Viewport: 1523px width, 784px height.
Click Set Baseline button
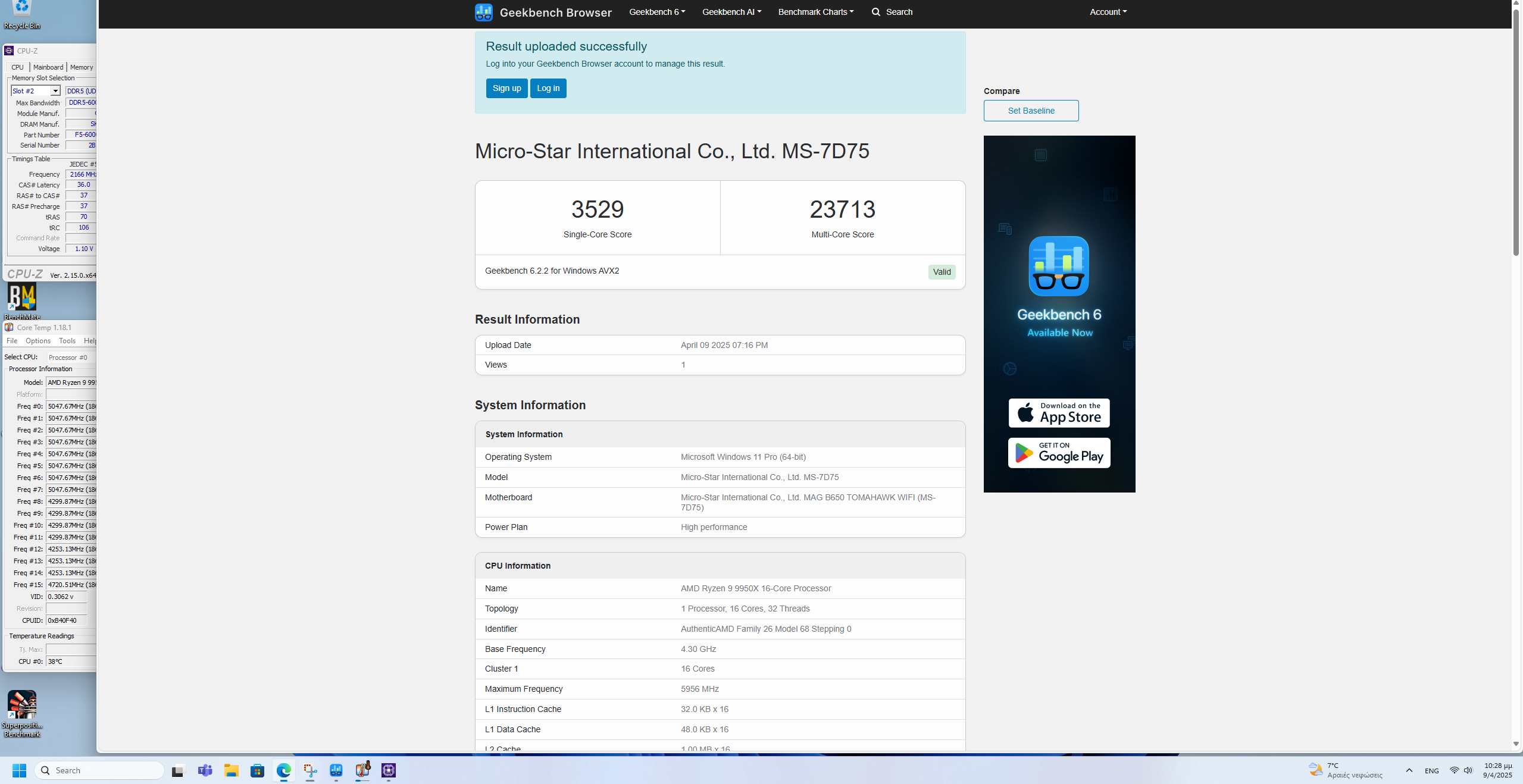[1031, 111]
